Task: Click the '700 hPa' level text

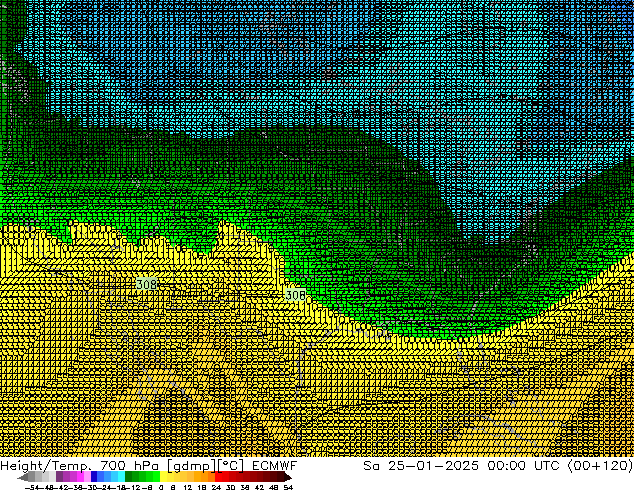Action: [129, 465]
